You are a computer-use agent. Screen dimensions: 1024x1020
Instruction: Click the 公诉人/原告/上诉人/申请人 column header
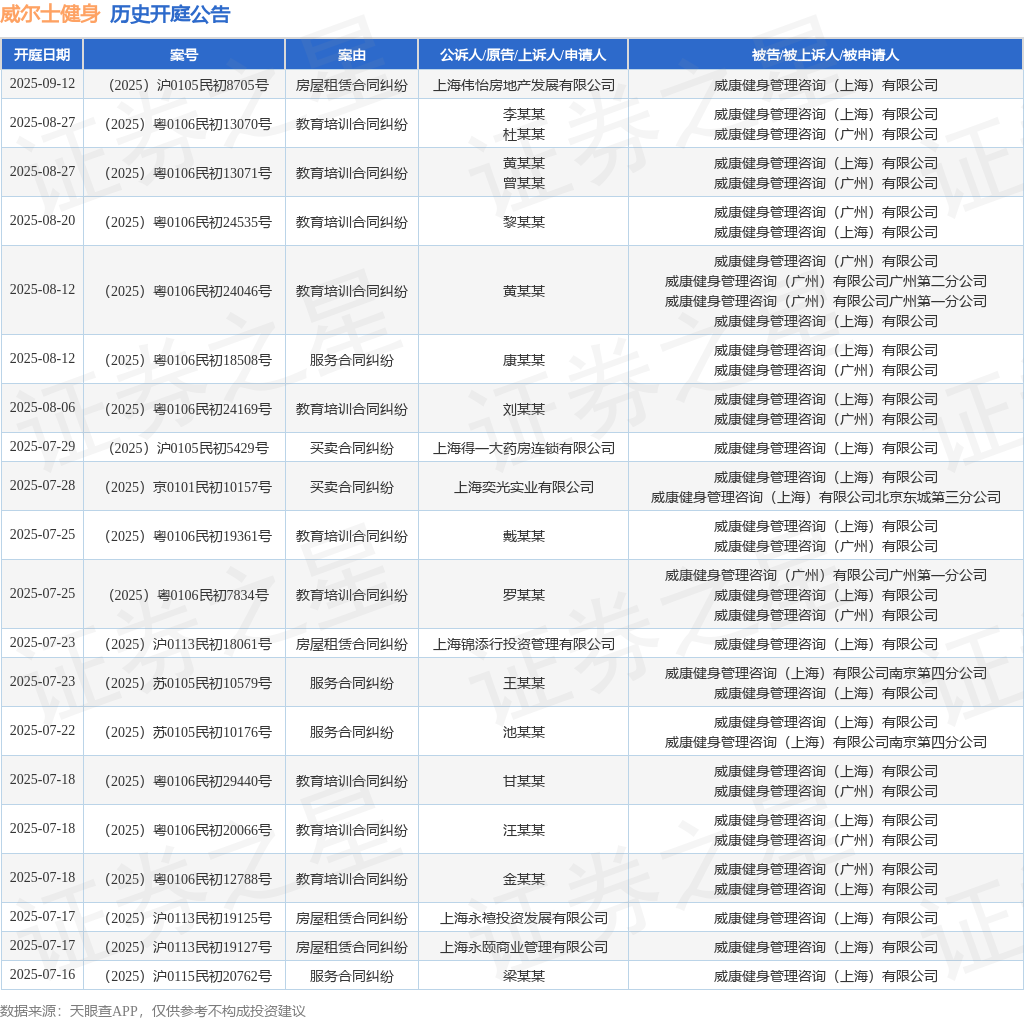(x=523, y=55)
